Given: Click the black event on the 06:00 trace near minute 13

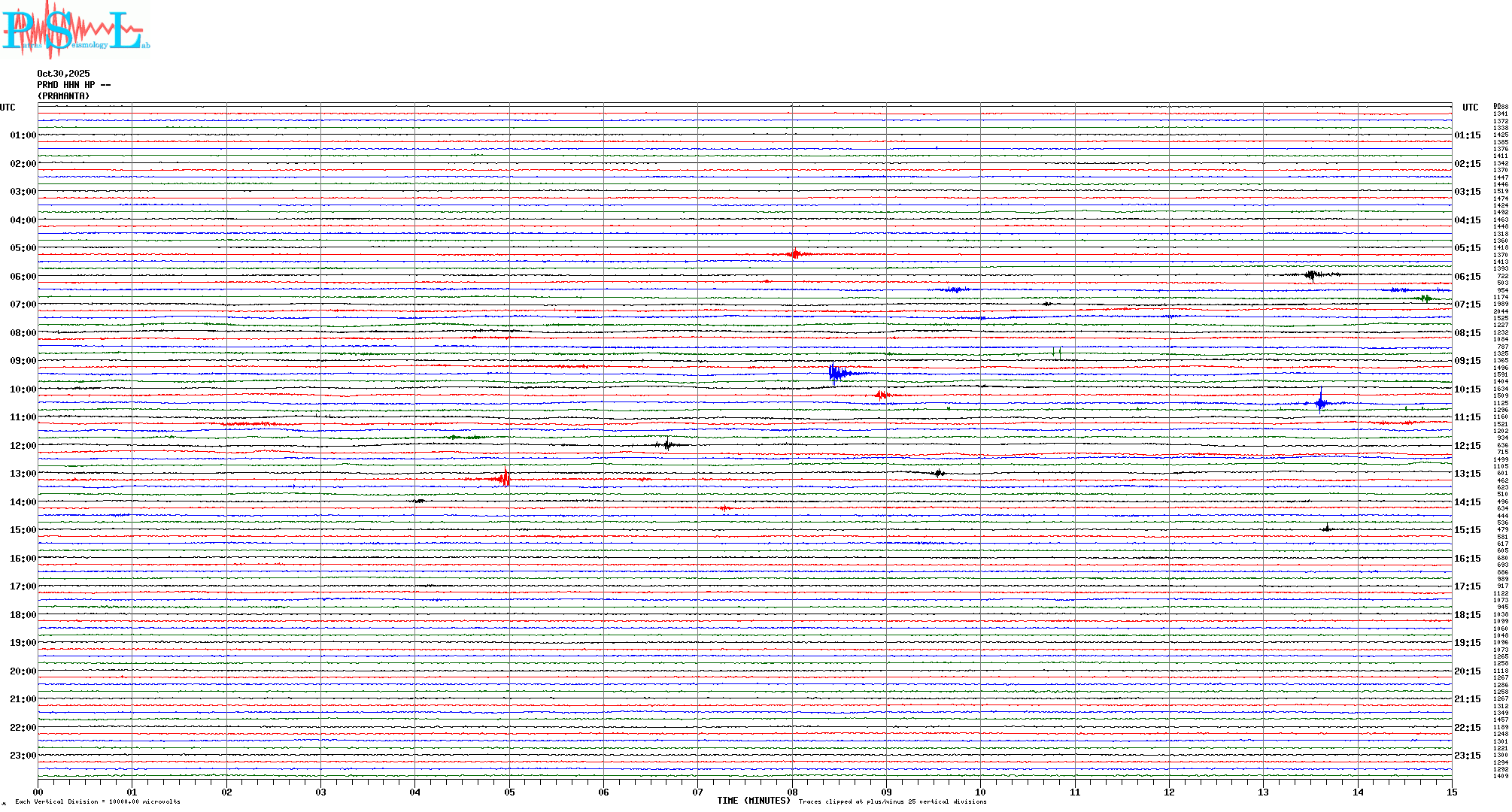Looking at the screenshot, I should tap(1313, 275).
